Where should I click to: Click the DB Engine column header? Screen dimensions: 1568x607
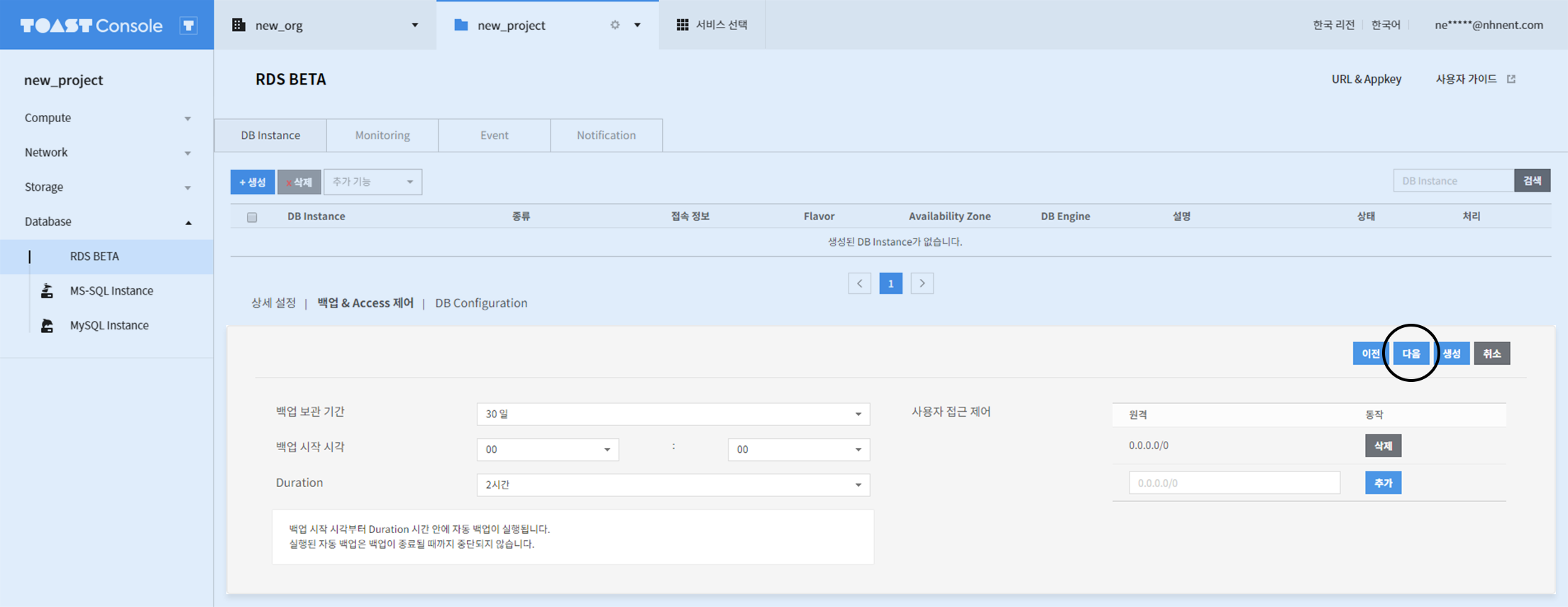[x=1066, y=216]
